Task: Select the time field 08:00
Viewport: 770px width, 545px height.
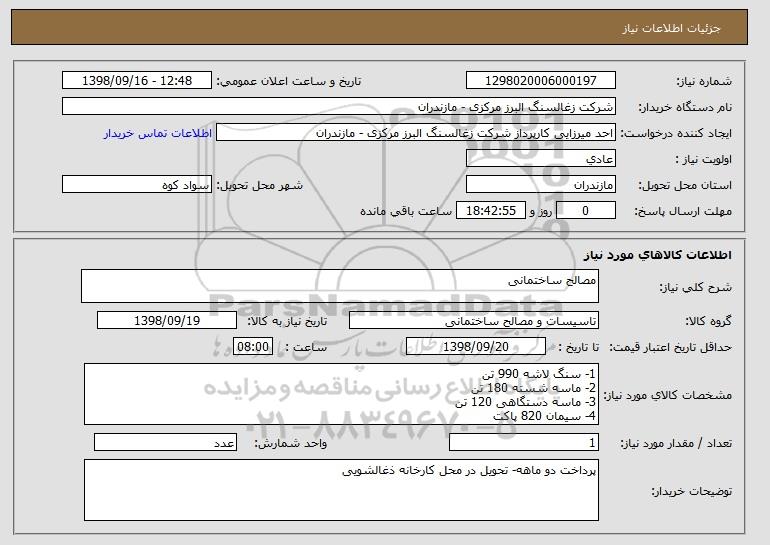Action: point(253,347)
